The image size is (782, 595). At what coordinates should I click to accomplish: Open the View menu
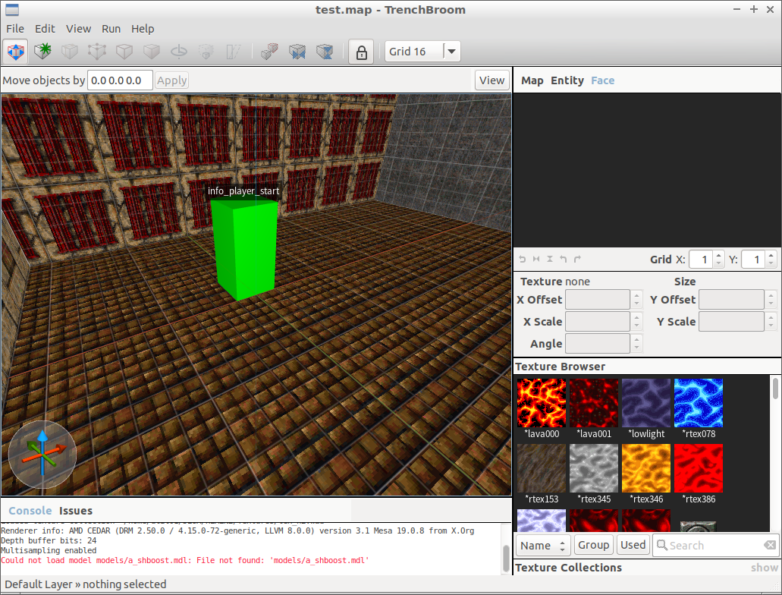point(78,29)
